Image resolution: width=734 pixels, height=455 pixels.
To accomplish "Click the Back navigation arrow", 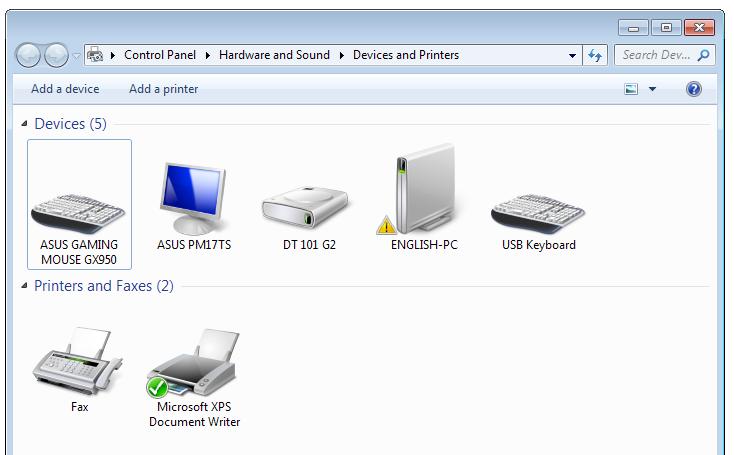I will click(28, 55).
